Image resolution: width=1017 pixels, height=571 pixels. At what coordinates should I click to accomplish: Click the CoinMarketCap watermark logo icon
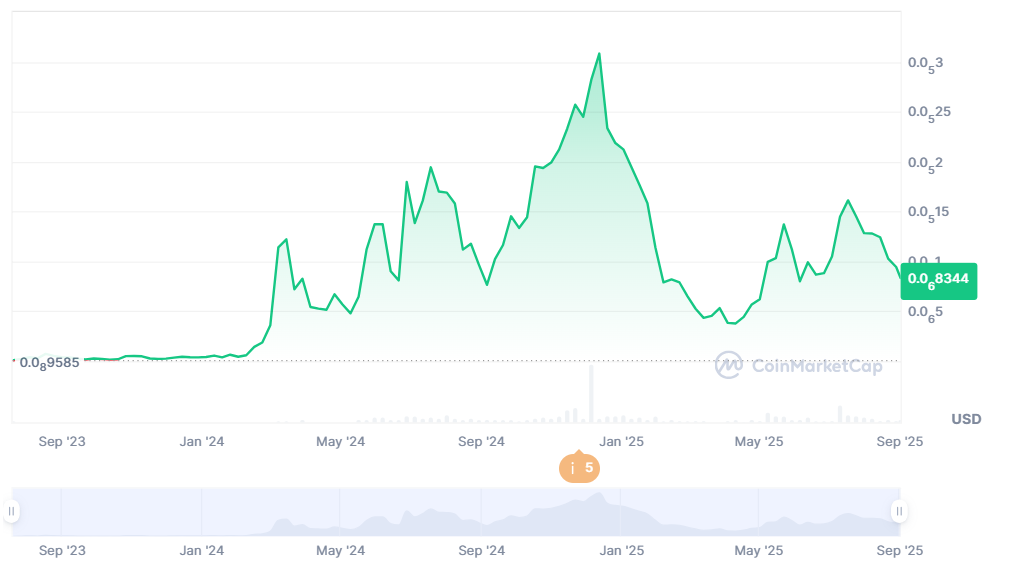pos(729,366)
